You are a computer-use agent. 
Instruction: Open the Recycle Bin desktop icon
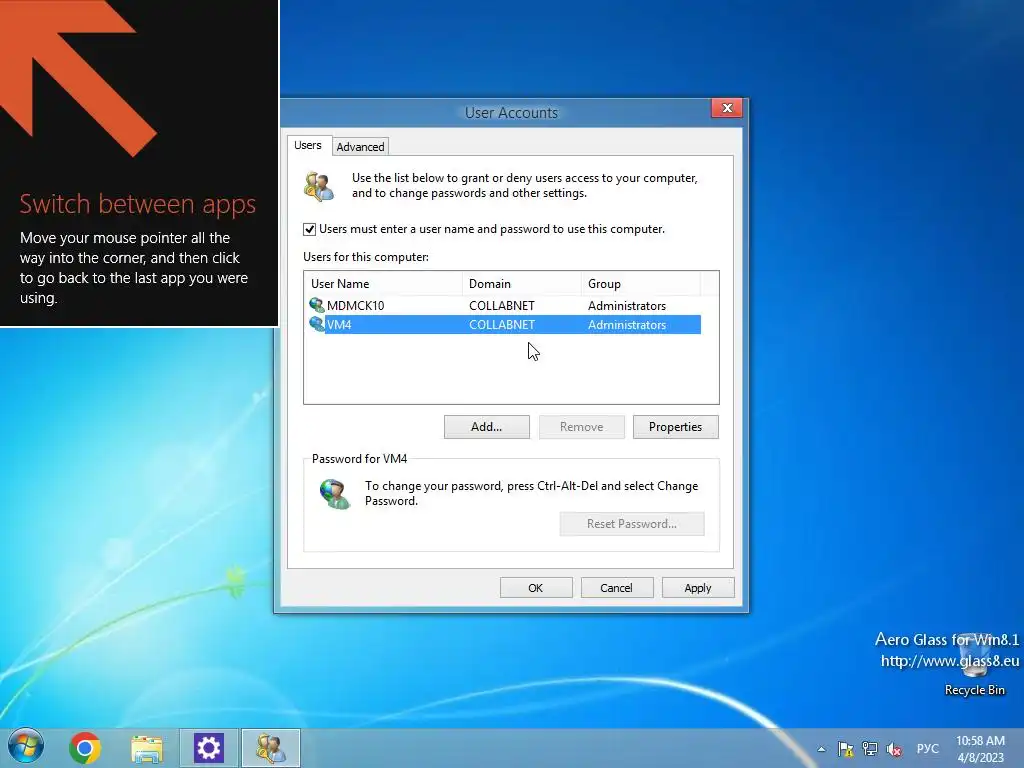[975, 665]
